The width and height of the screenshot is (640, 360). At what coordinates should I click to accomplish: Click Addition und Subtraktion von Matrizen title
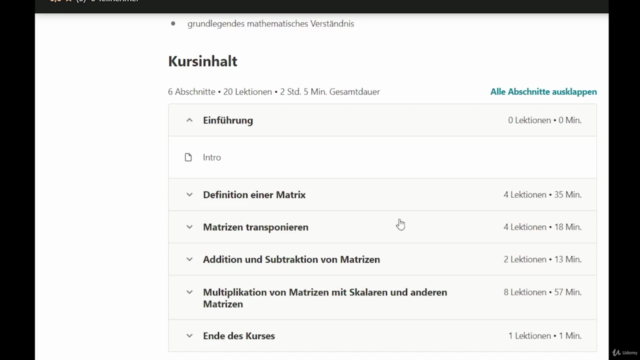coord(291,260)
